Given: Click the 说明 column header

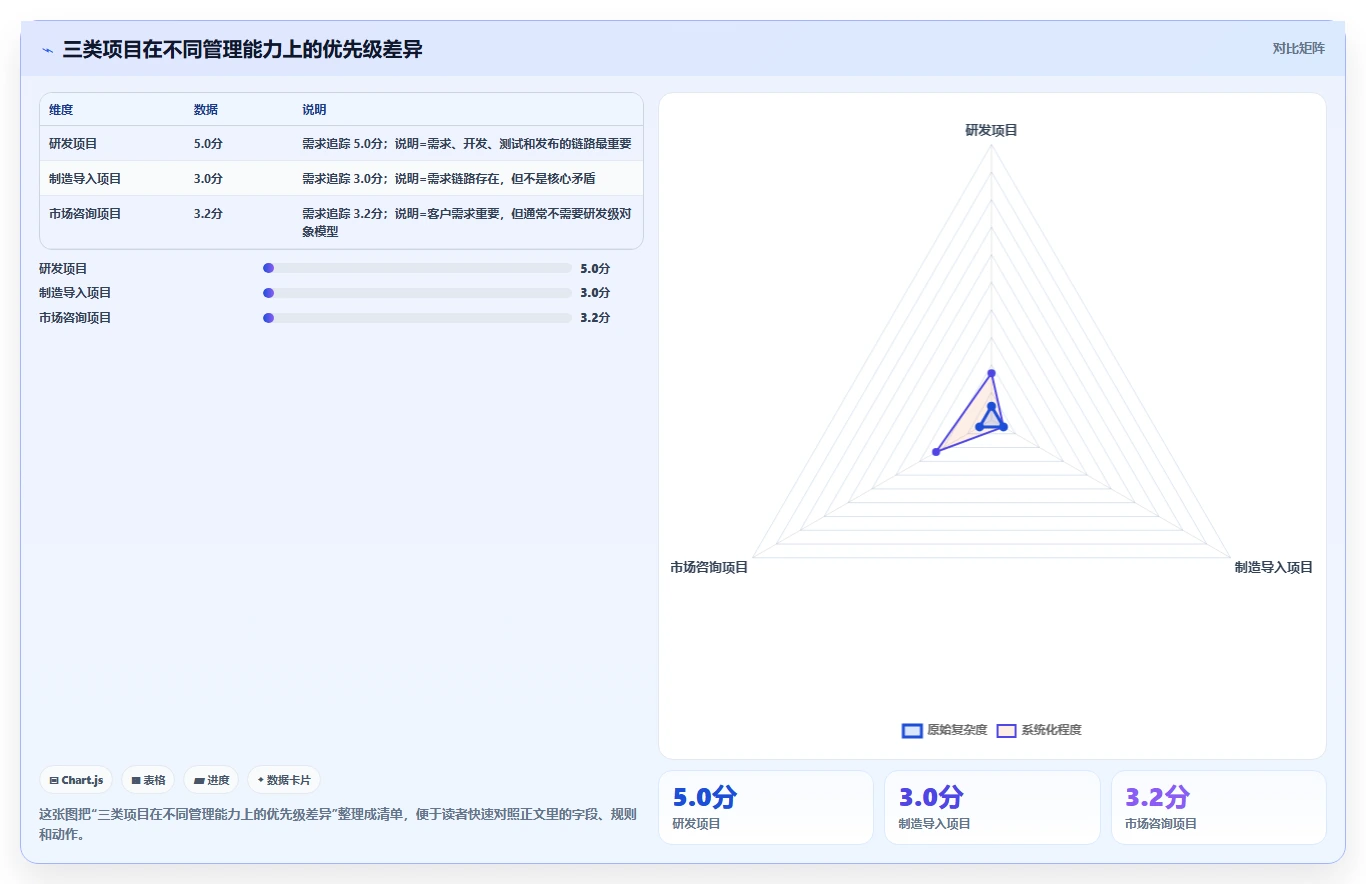Looking at the screenshot, I should pos(314,110).
